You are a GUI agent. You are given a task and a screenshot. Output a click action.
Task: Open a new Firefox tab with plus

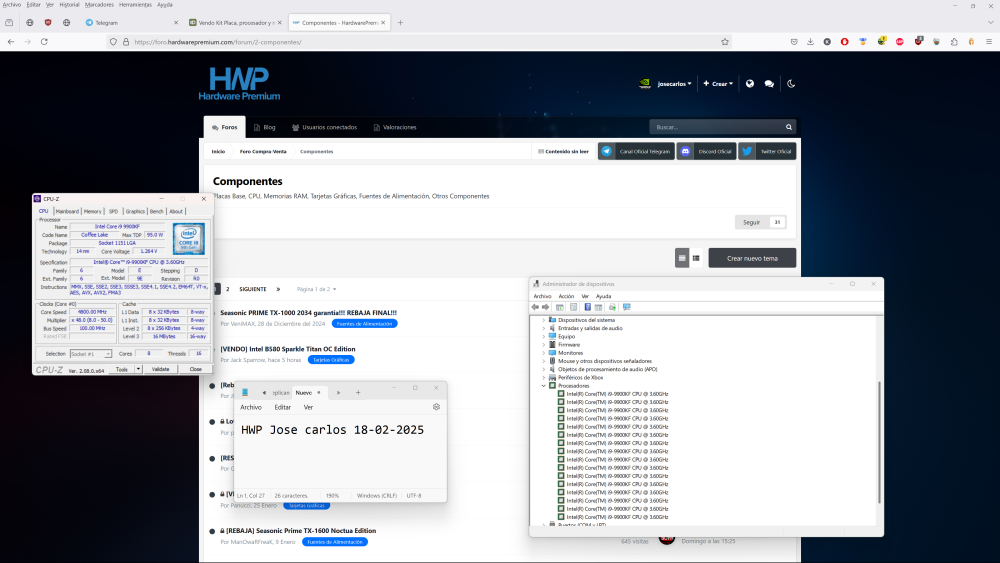click(401, 22)
